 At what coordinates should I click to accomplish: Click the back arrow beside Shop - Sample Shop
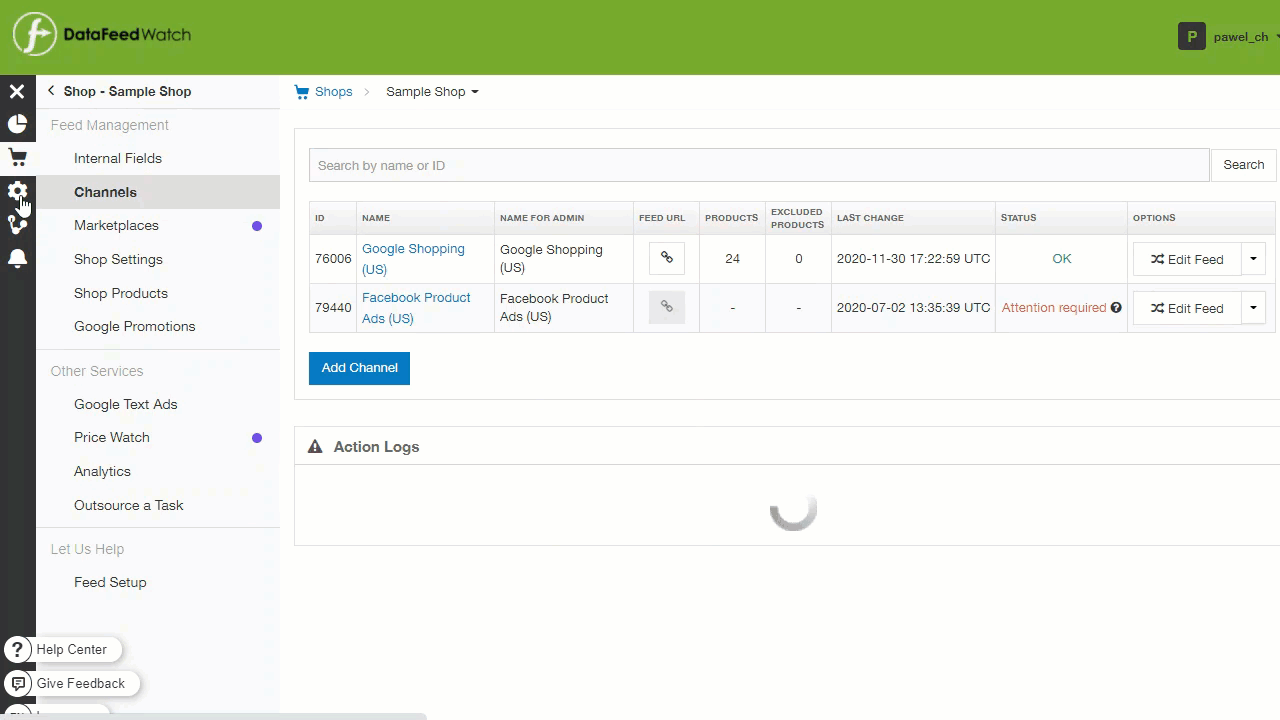point(51,91)
